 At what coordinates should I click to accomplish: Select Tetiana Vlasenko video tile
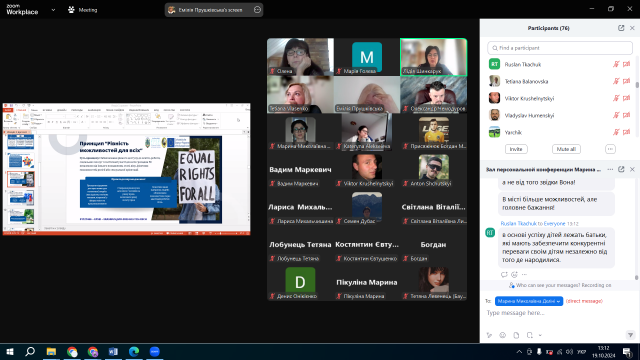300,94
